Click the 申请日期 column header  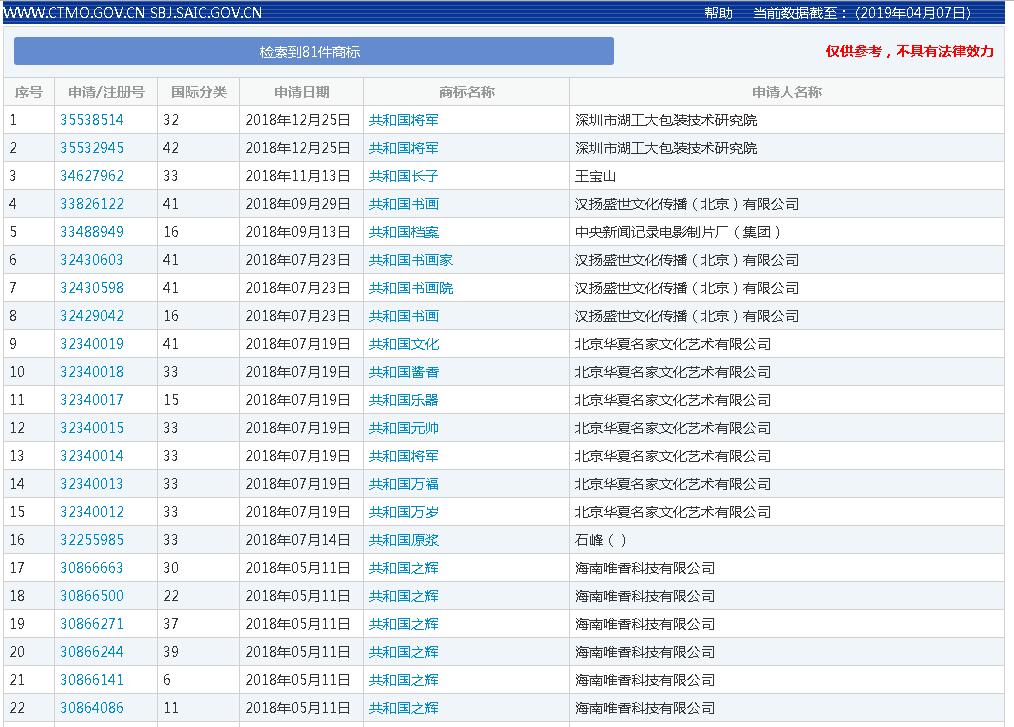pos(301,92)
